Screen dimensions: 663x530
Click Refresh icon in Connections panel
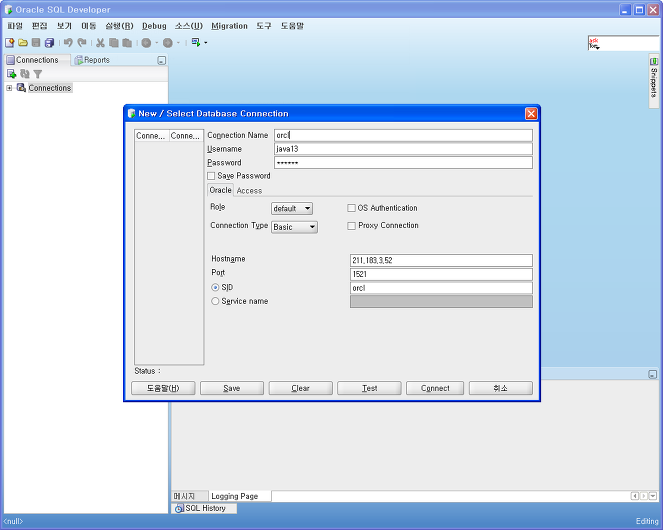25,74
